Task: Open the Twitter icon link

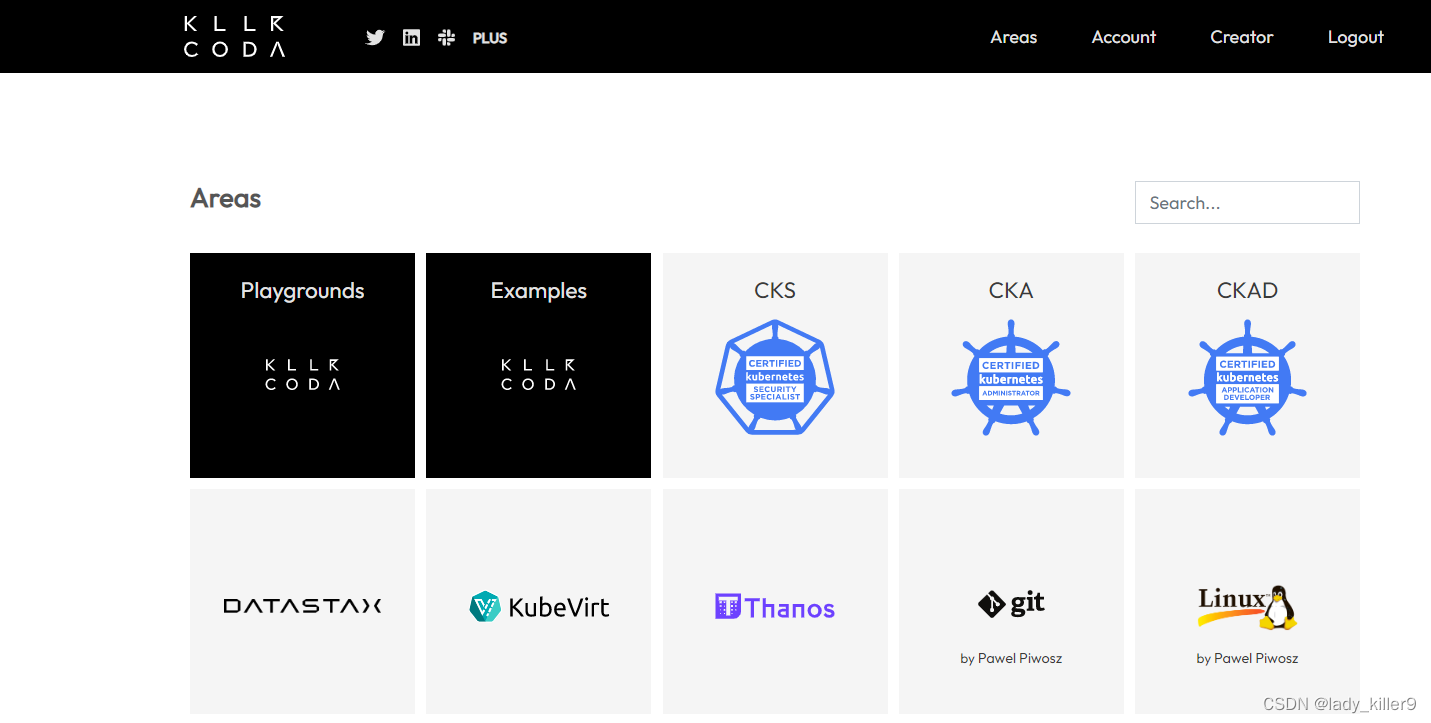Action: [x=375, y=38]
